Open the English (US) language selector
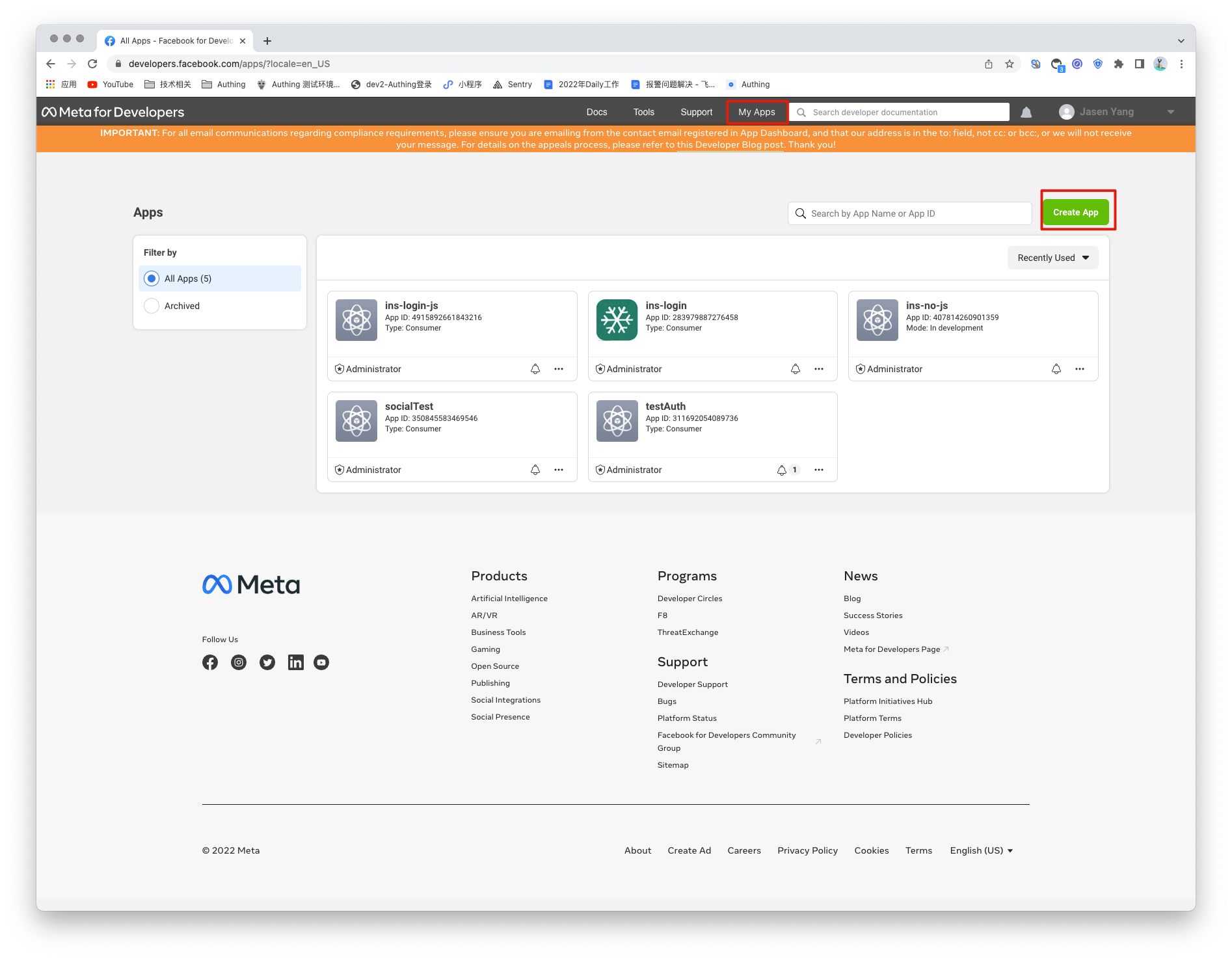This screenshot has height=959, width=1232. point(981,850)
